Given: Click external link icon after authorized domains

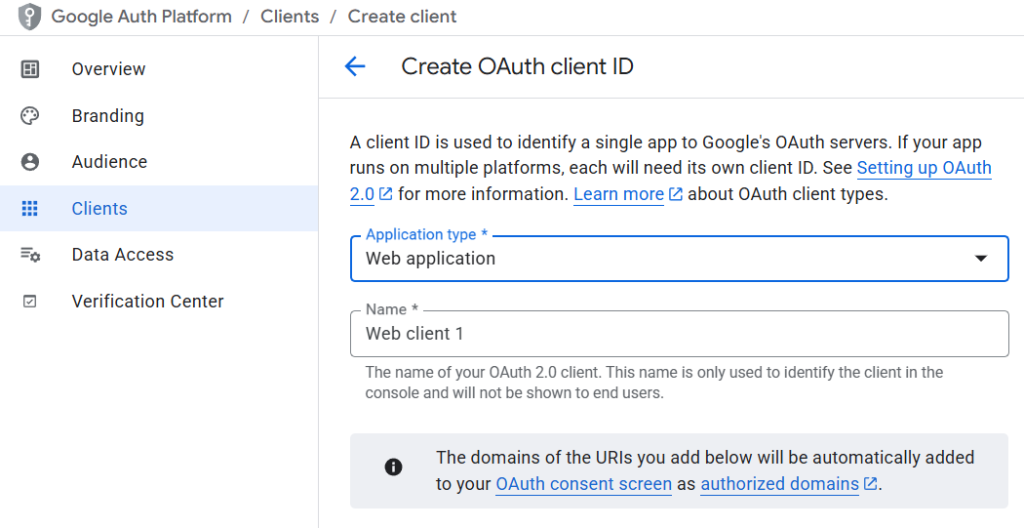Looking at the screenshot, I should [870, 484].
